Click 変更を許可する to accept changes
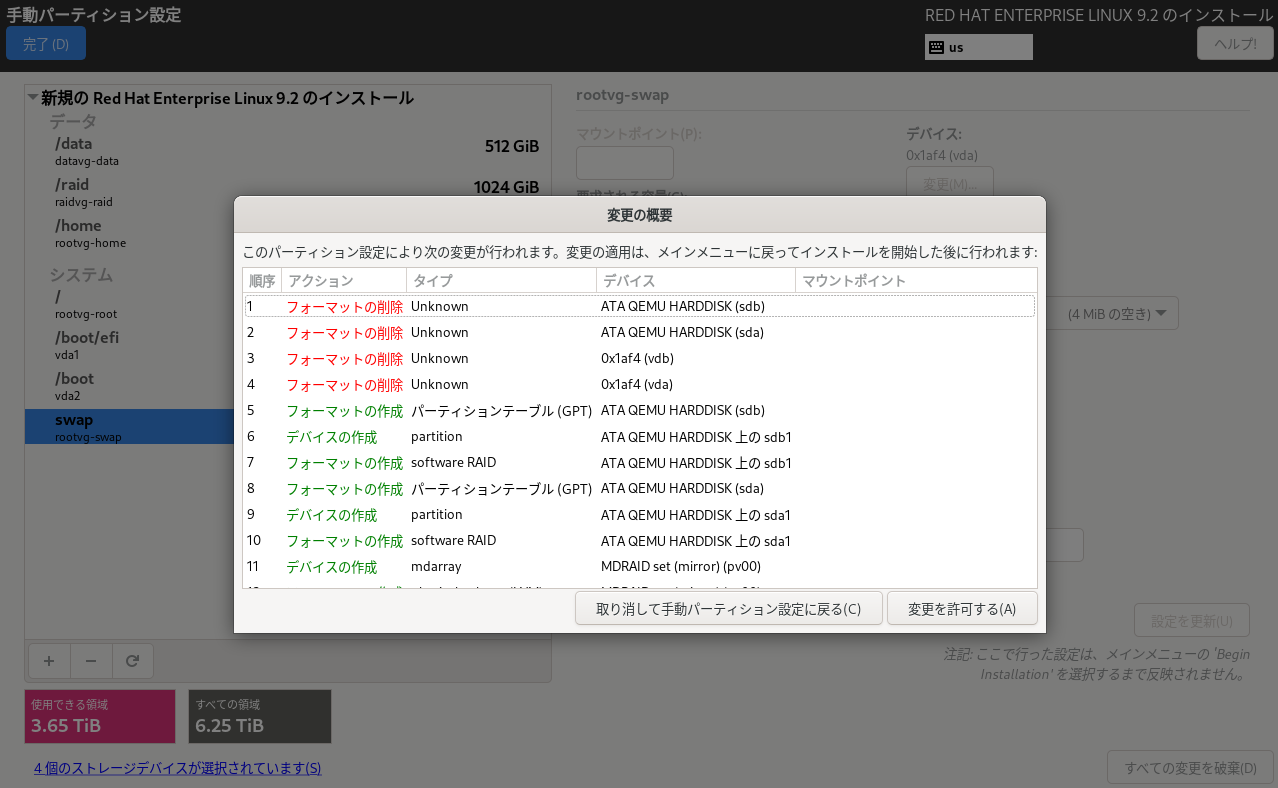This screenshot has height=788, width=1278. 961,607
